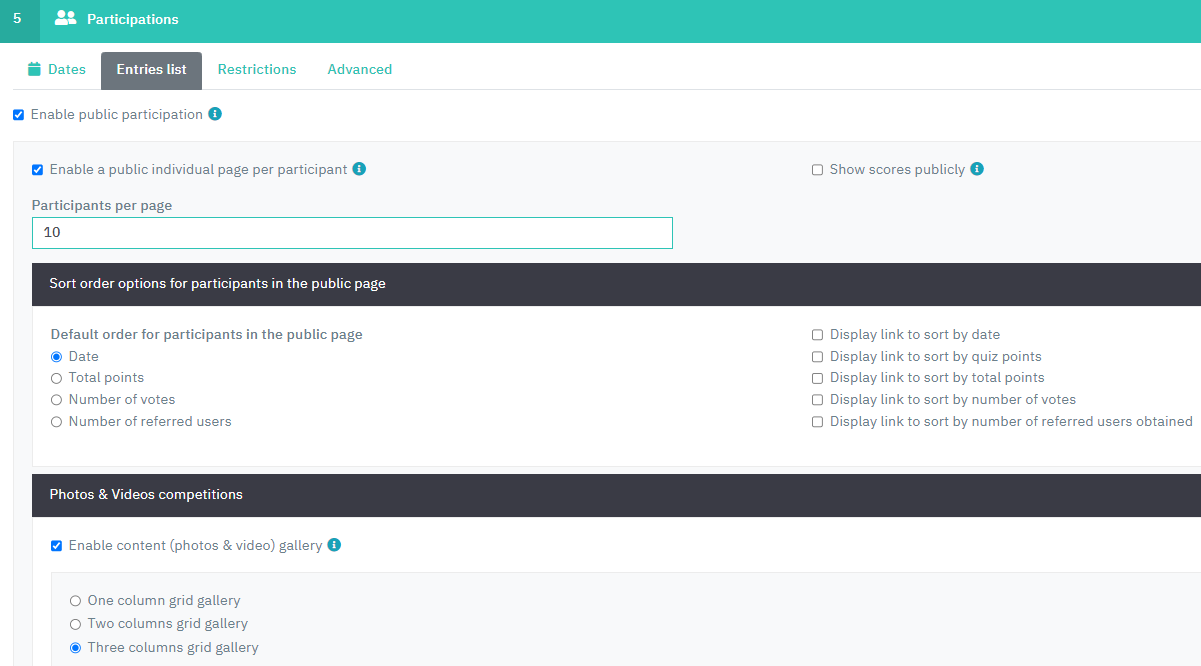This screenshot has width=1201, height=666.
Task: Check Display link to sort by total points
Action: click(x=818, y=378)
